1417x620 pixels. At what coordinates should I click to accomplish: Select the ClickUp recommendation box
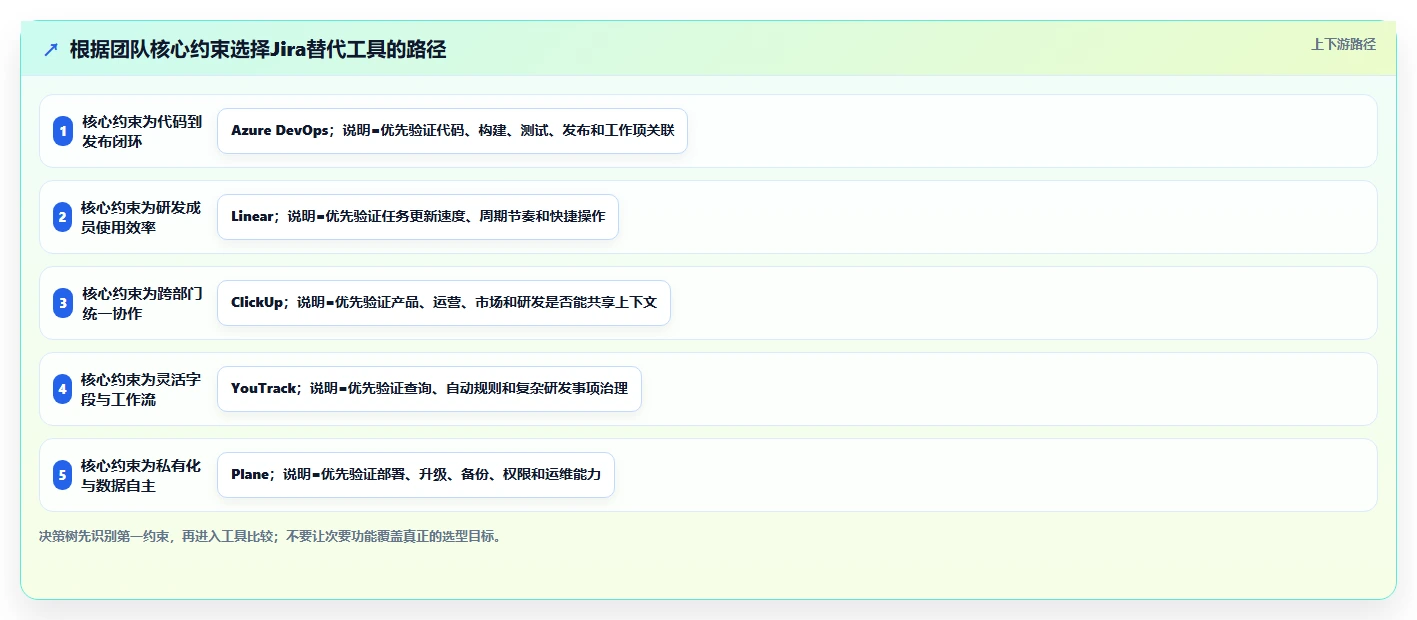444,303
